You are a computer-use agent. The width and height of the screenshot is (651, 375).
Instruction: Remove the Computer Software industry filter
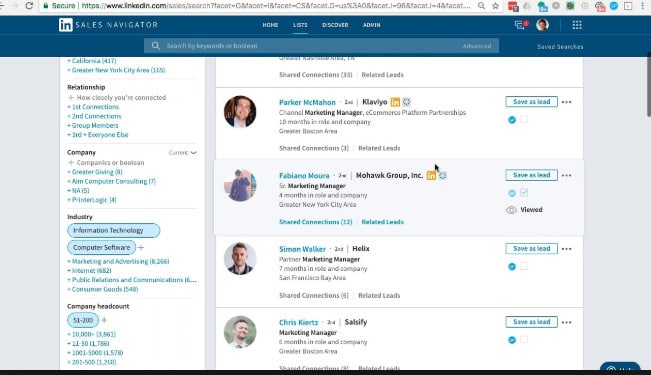coord(101,248)
